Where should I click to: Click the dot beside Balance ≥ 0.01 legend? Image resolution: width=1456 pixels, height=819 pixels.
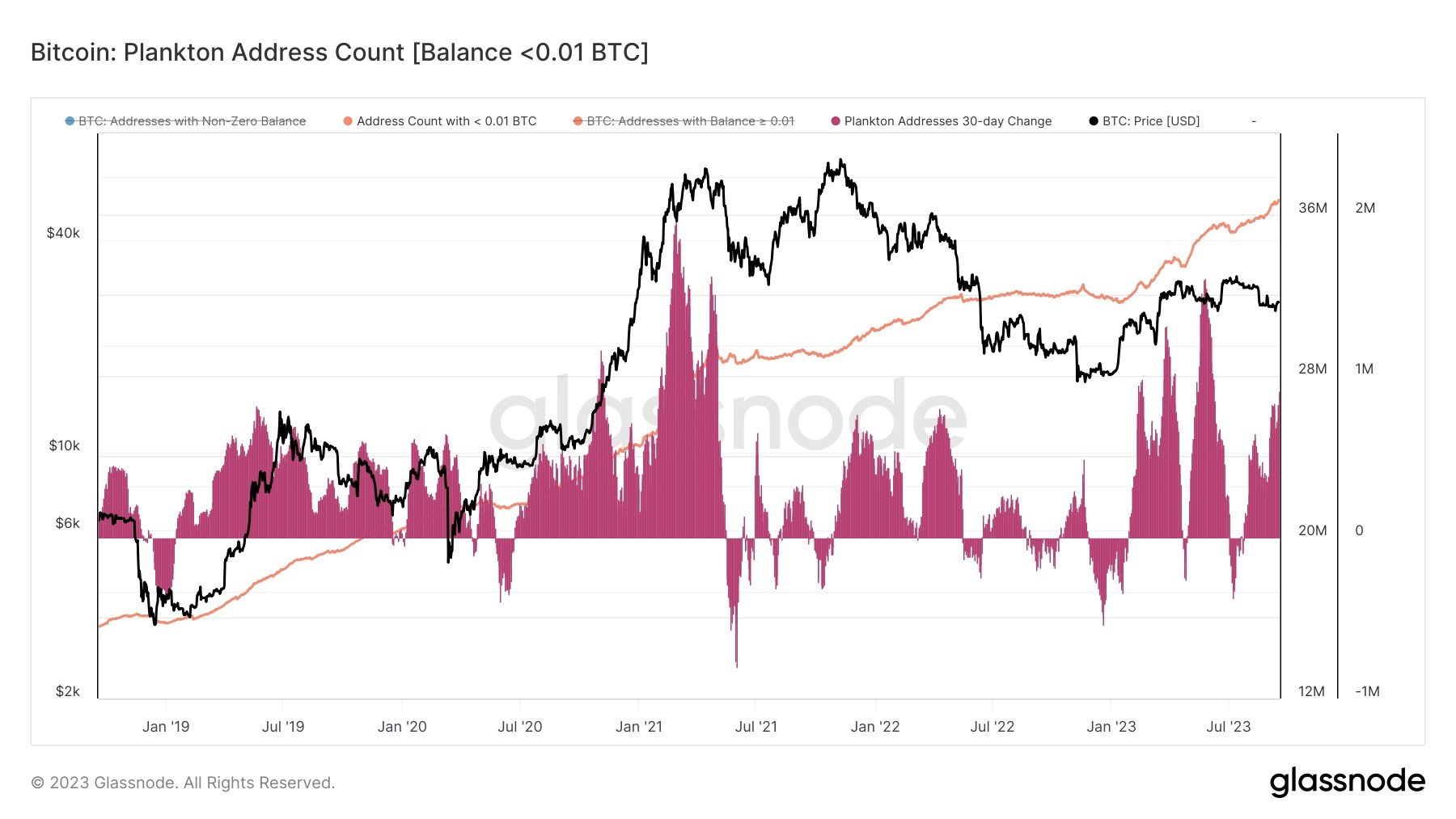(x=578, y=121)
